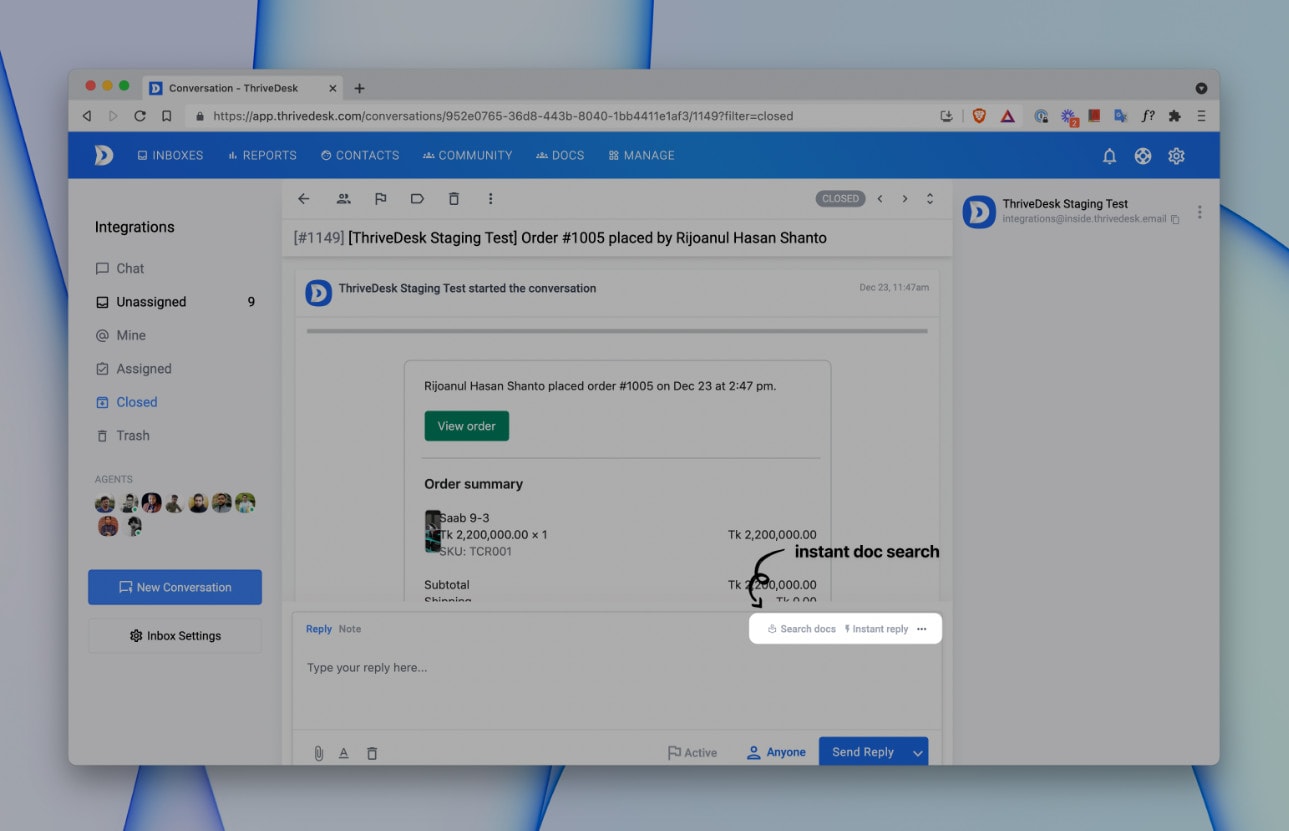Go to previous conversation arrow
Screen dimensions: 1289x831
tap(880, 199)
